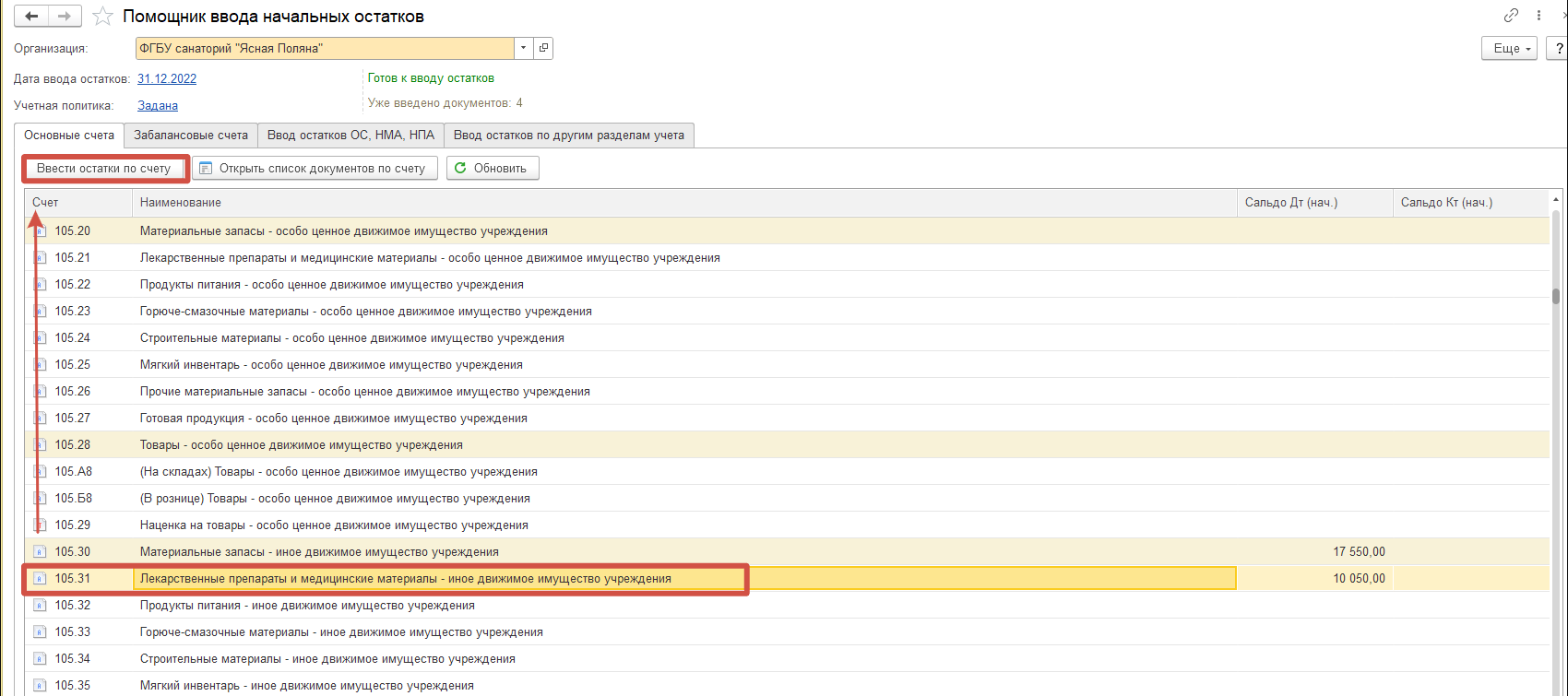Click scroll-up arrow of table scrollbar
Viewport: 1568px width, 696px height.
coord(1556,200)
